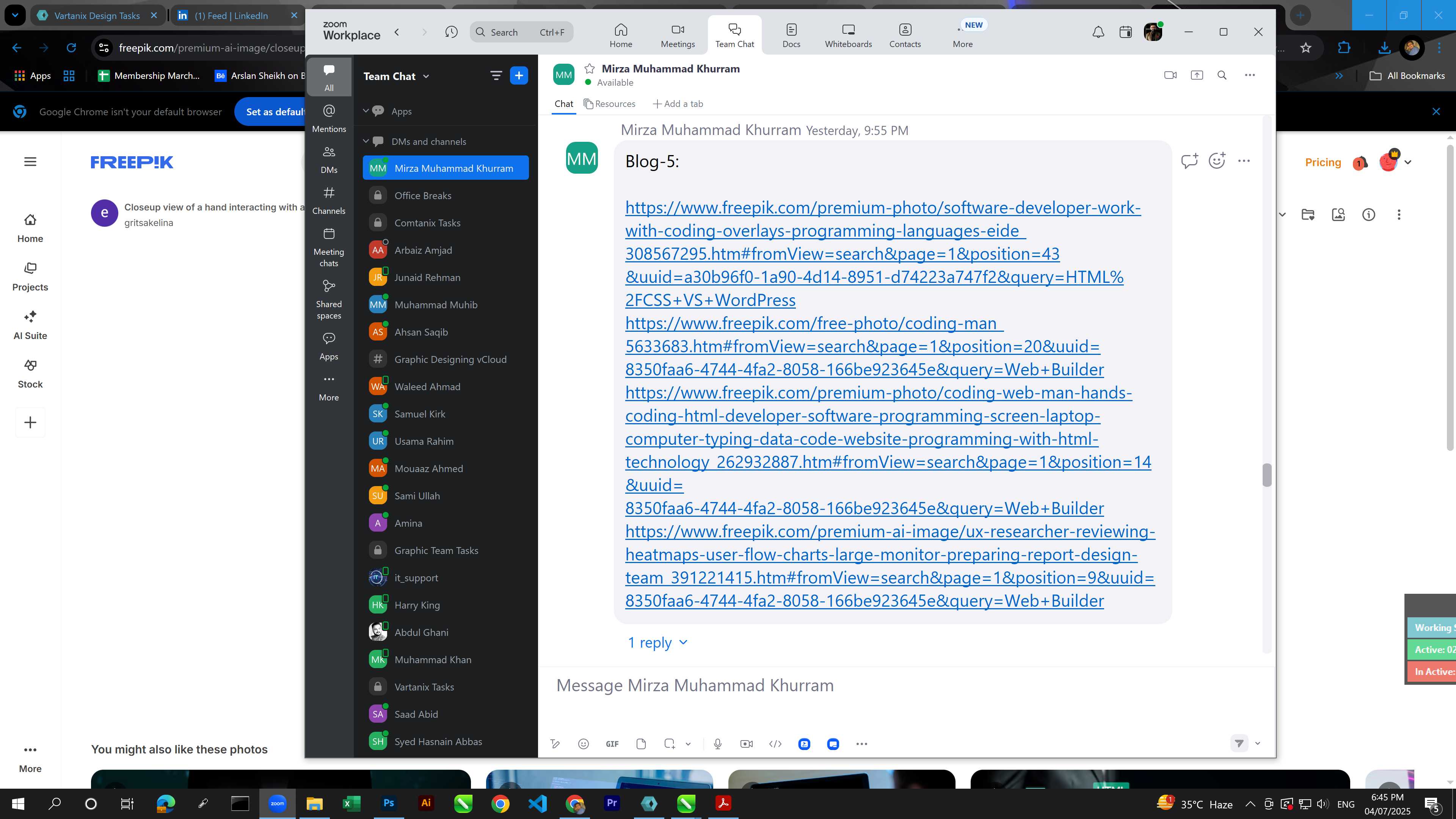Expand the Team Chat header dropdown
The width and height of the screenshot is (1456, 819).
coord(426,76)
